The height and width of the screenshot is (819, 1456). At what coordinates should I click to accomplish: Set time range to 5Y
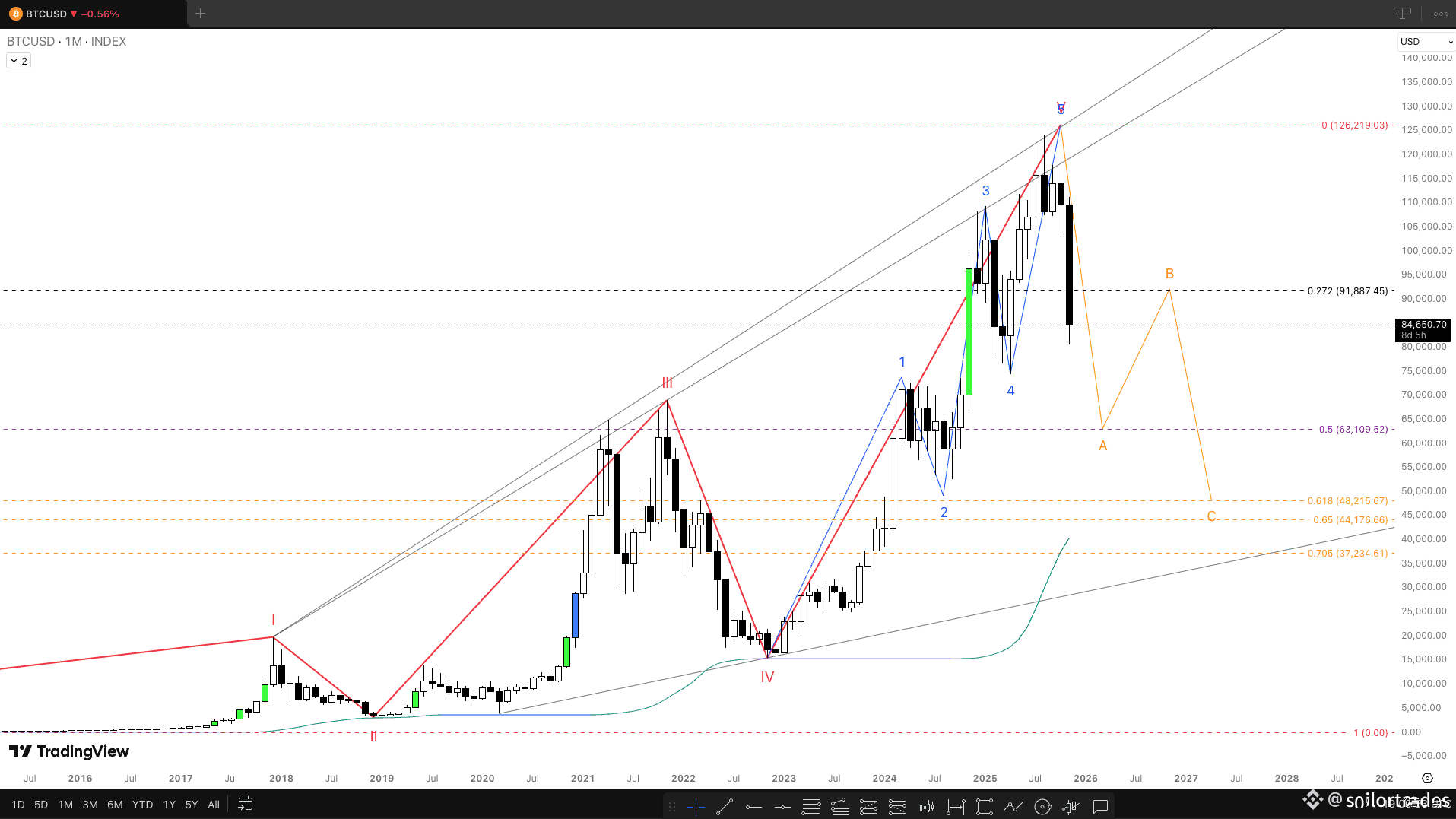[192, 805]
